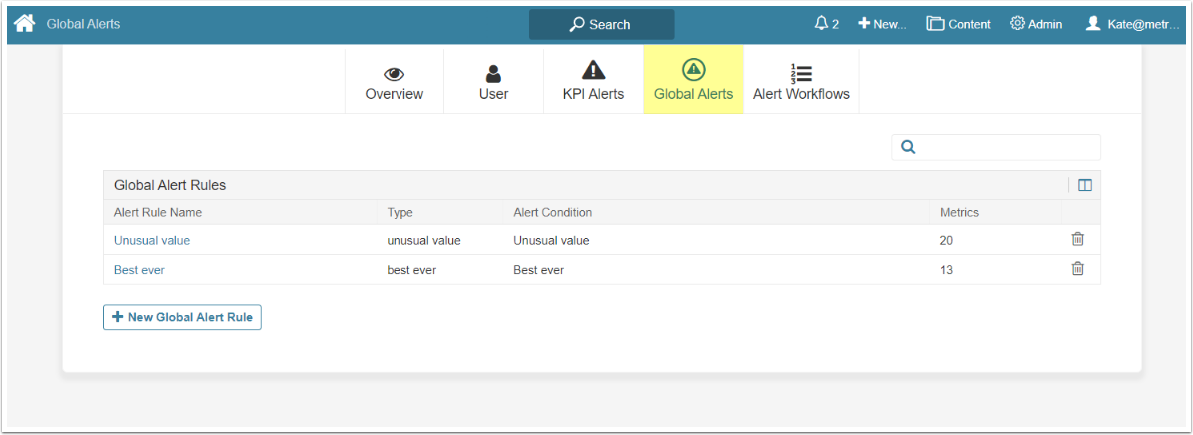Image resolution: width=1193 pixels, height=435 pixels.
Task: Toggle the table columns chooser icon
Action: pos(1085,185)
